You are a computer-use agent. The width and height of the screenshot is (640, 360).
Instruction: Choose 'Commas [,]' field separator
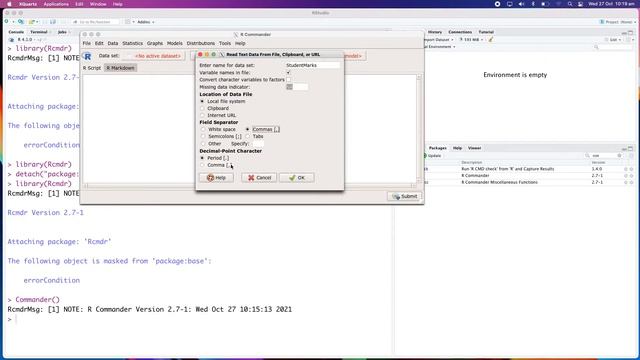coord(247,129)
